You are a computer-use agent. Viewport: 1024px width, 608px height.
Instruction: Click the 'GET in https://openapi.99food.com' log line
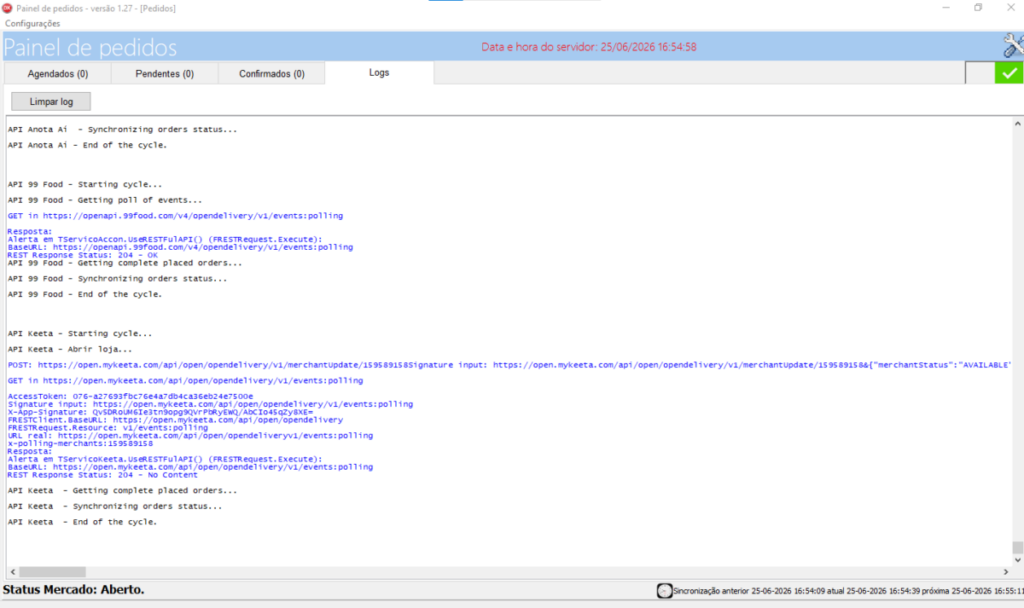coord(175,216)
